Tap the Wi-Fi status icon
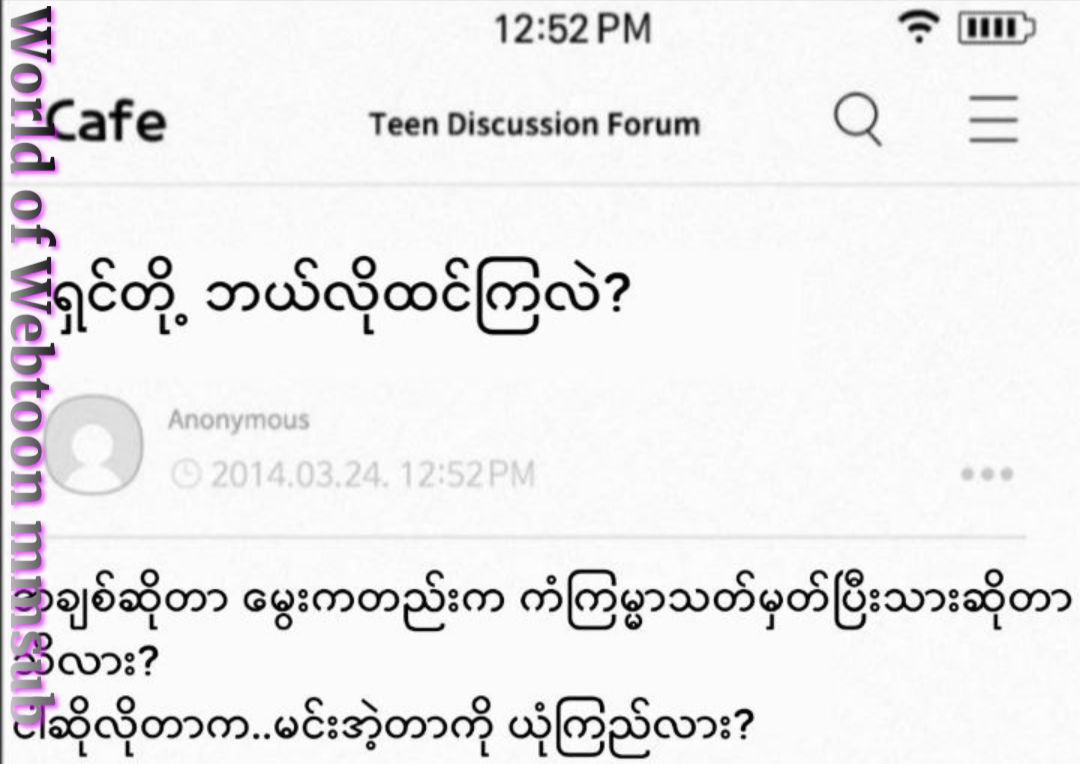The image size is (1080, 764). pos(918,28)
